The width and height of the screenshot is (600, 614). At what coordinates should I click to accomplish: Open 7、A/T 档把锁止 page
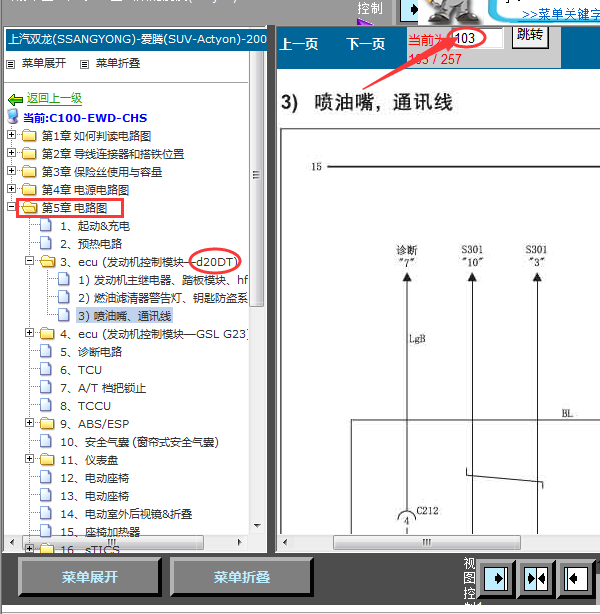point(103,388)
